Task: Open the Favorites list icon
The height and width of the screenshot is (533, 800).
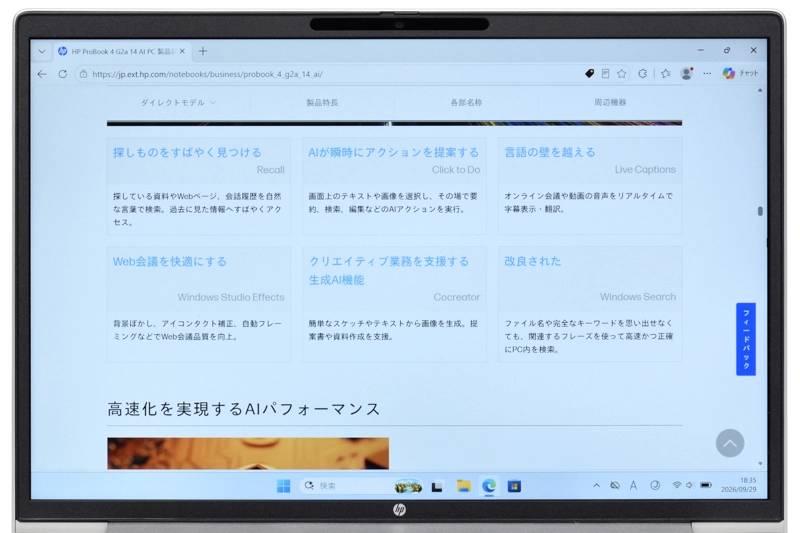Action: (666, 74)
